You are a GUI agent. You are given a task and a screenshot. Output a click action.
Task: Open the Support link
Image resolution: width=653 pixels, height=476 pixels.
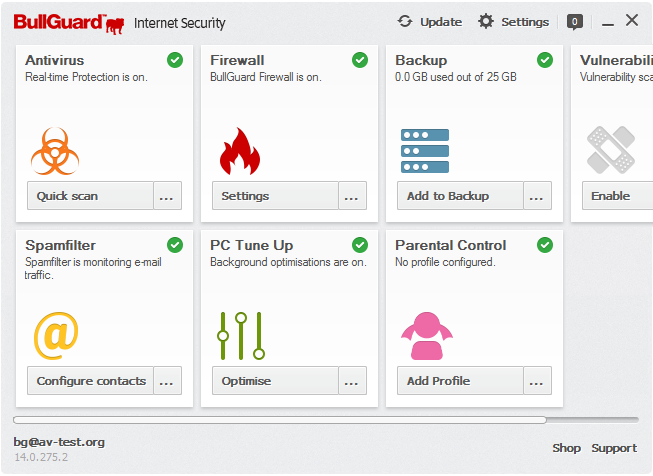613,448
